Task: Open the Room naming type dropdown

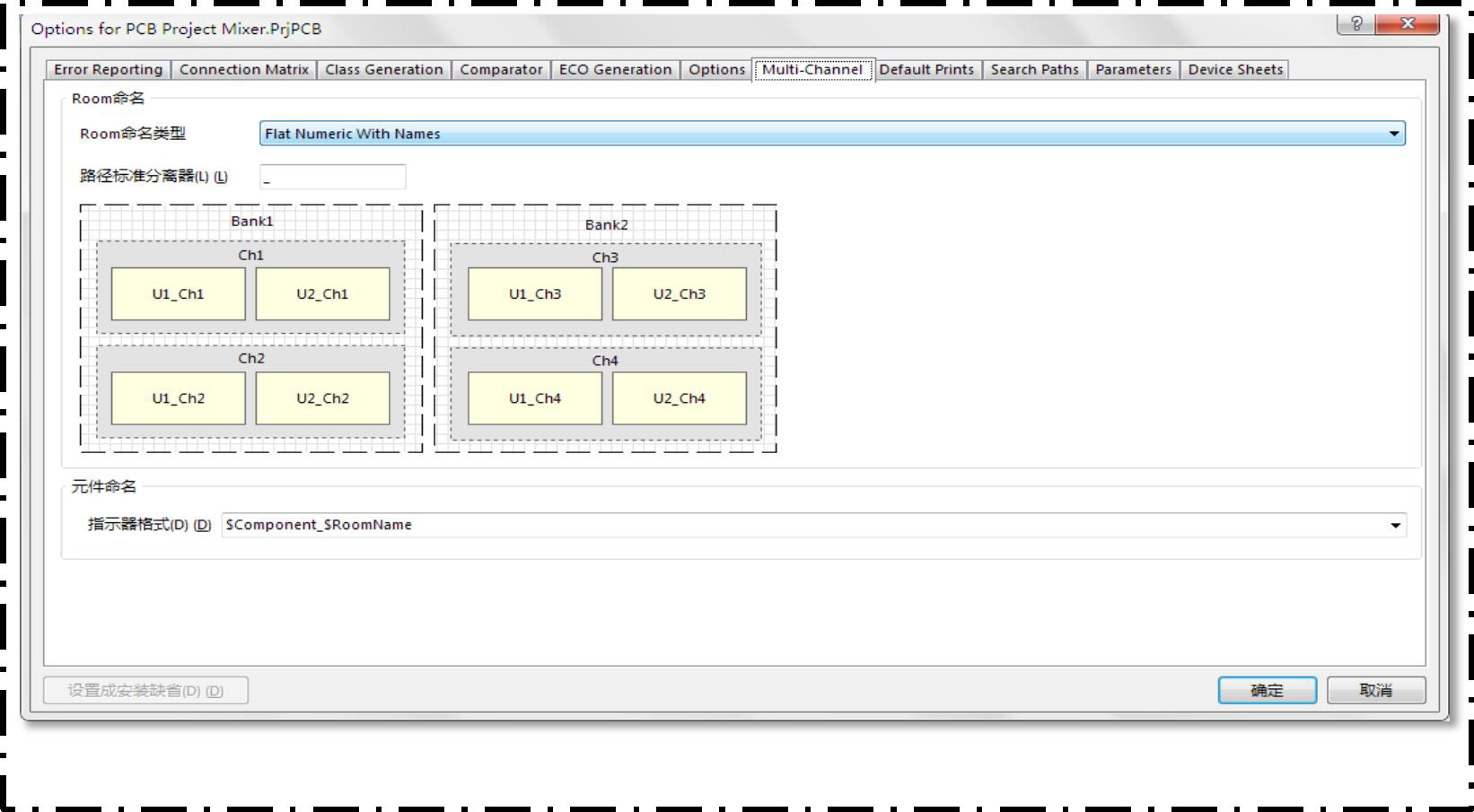Action: [1393, 134]
